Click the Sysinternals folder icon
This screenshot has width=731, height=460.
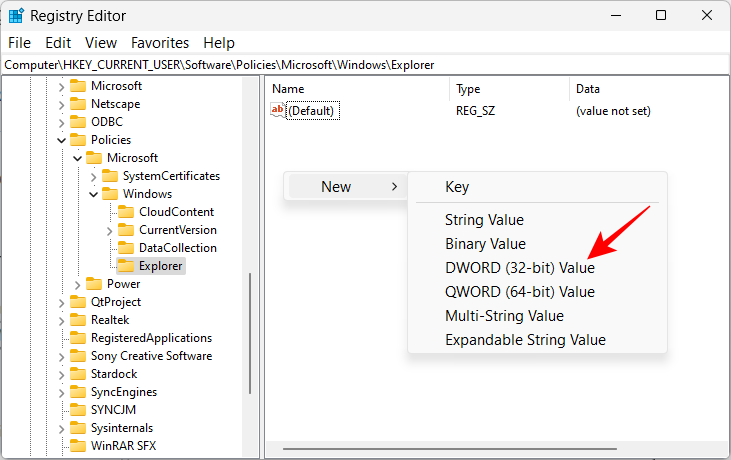pos(77,428)
